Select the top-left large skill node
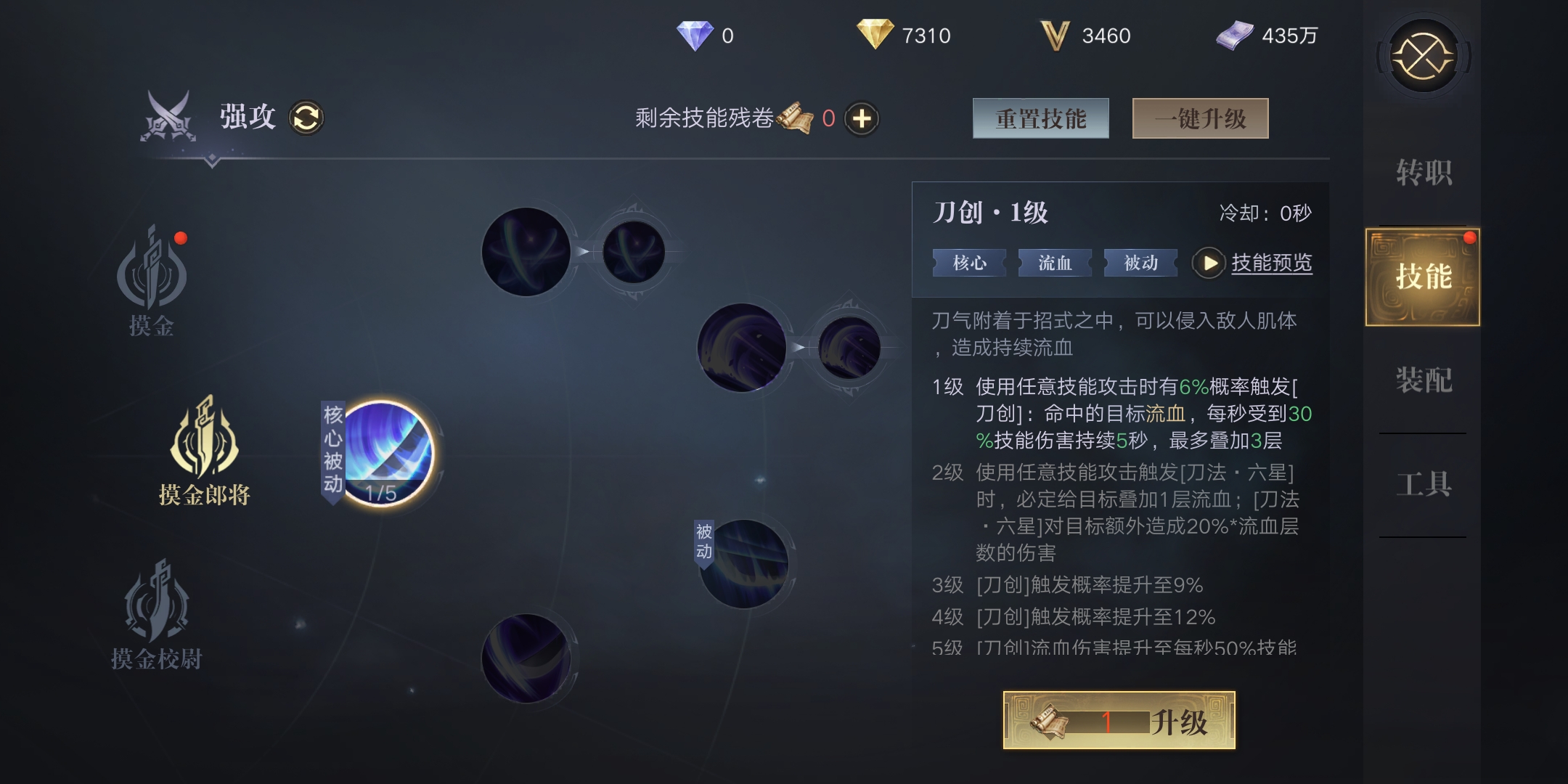 tap(526, 252)
